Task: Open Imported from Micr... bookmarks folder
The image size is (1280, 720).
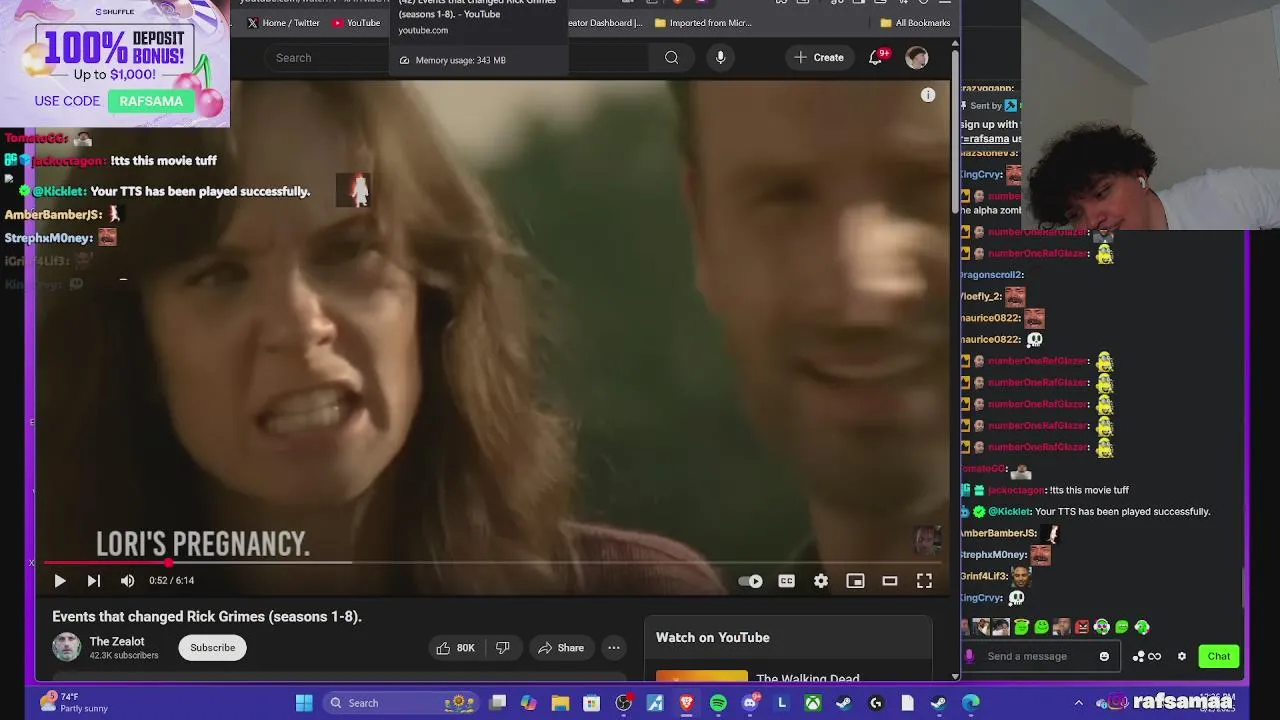Action: tap(703, 23)
